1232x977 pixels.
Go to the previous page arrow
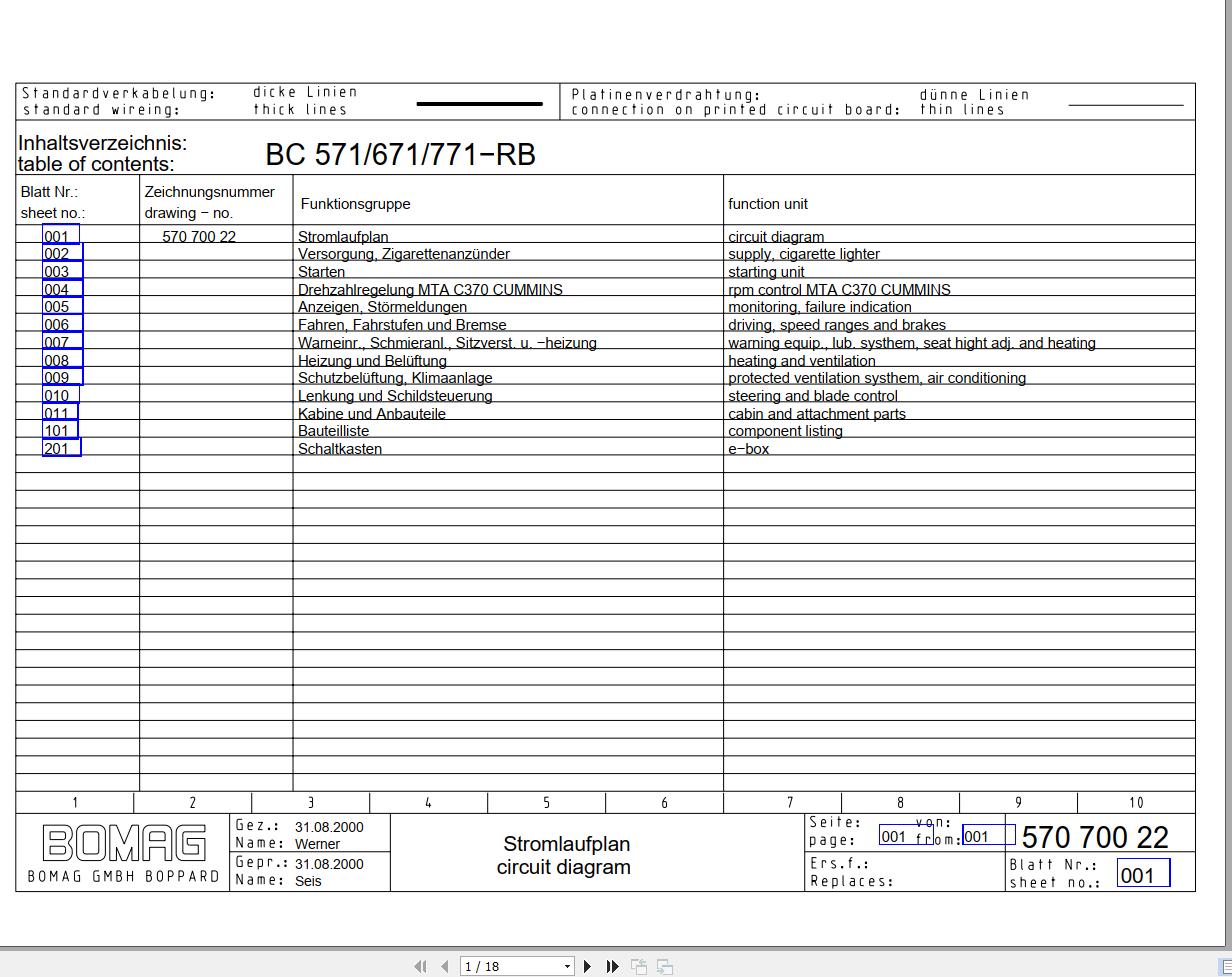pyautogui.click(x=444, y=966)
